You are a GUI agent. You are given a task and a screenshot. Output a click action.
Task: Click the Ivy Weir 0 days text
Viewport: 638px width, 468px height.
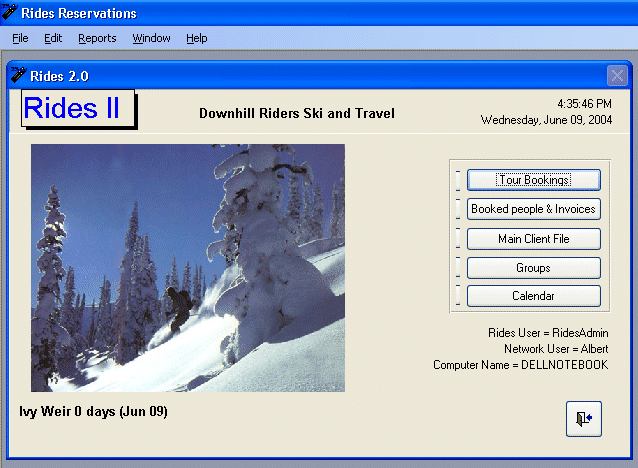[x=93, y=411]
